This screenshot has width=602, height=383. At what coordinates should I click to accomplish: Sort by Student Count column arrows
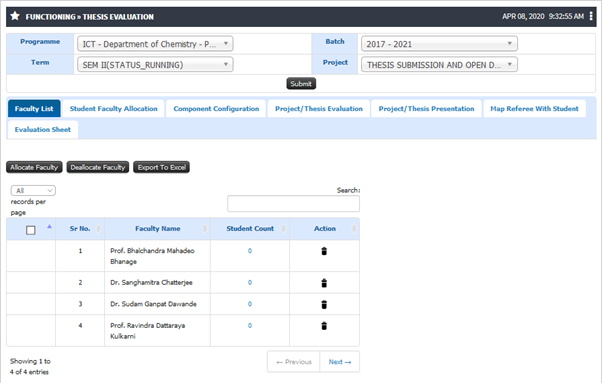[x=283, y=229]
